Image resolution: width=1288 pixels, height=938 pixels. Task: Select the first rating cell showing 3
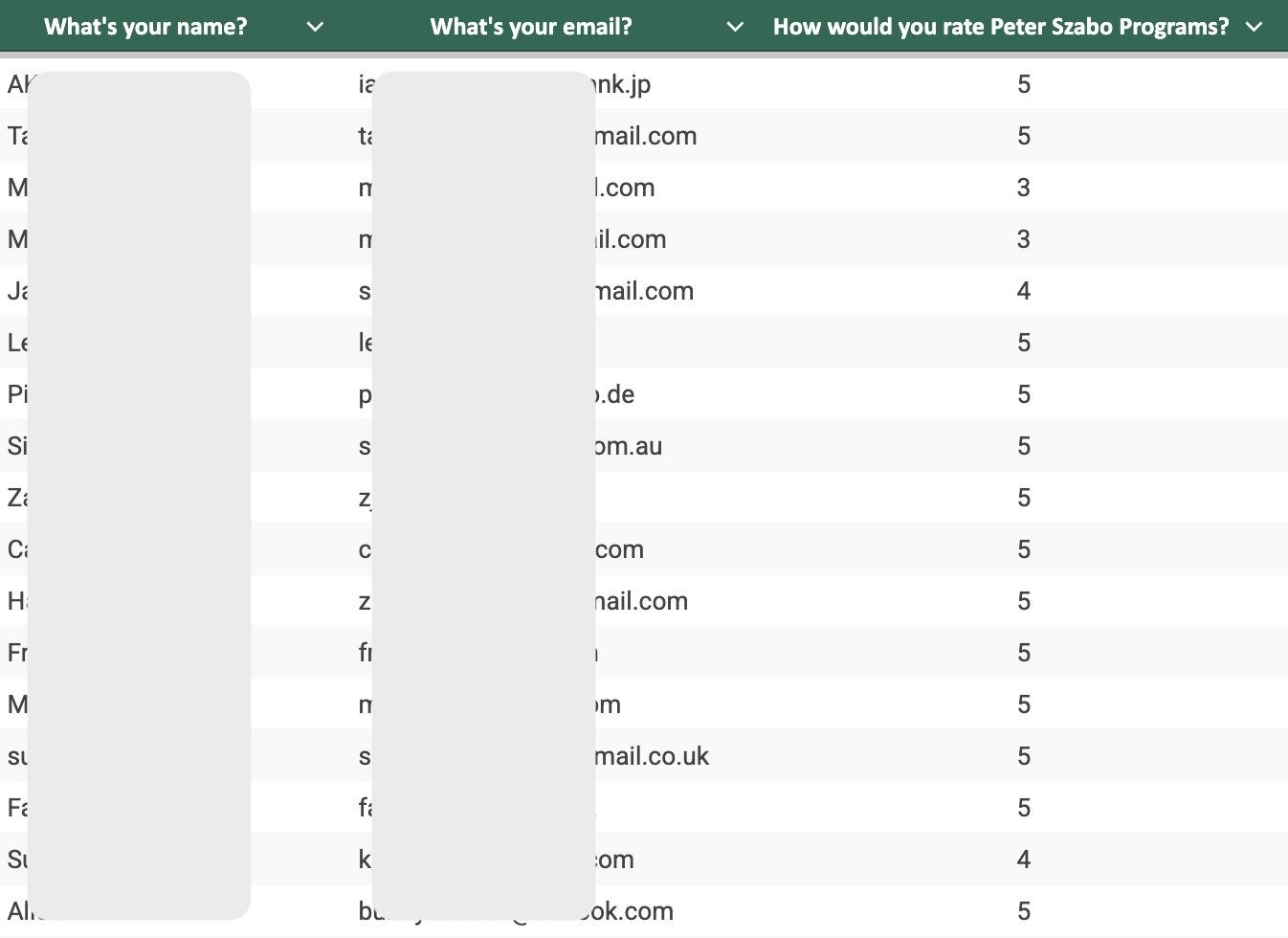1023,188
